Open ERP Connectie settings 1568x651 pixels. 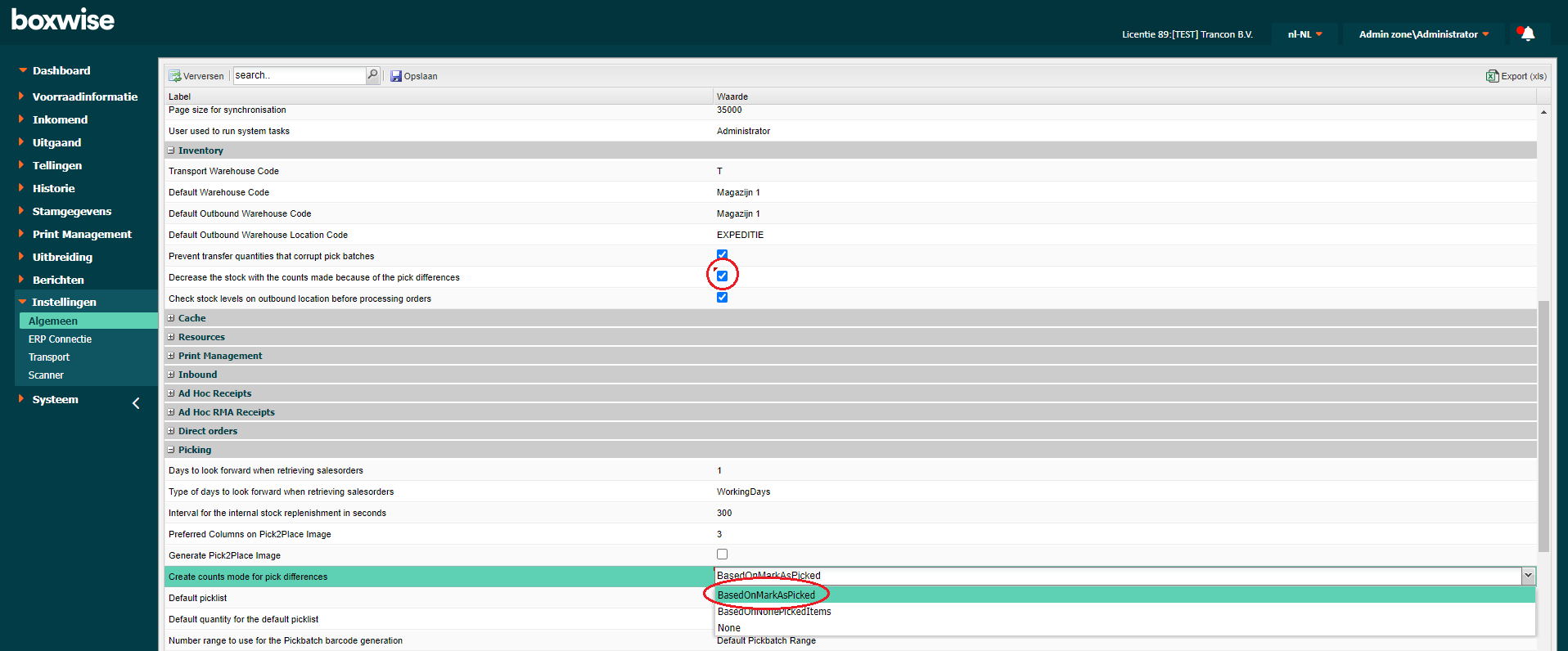click(60, 339)
